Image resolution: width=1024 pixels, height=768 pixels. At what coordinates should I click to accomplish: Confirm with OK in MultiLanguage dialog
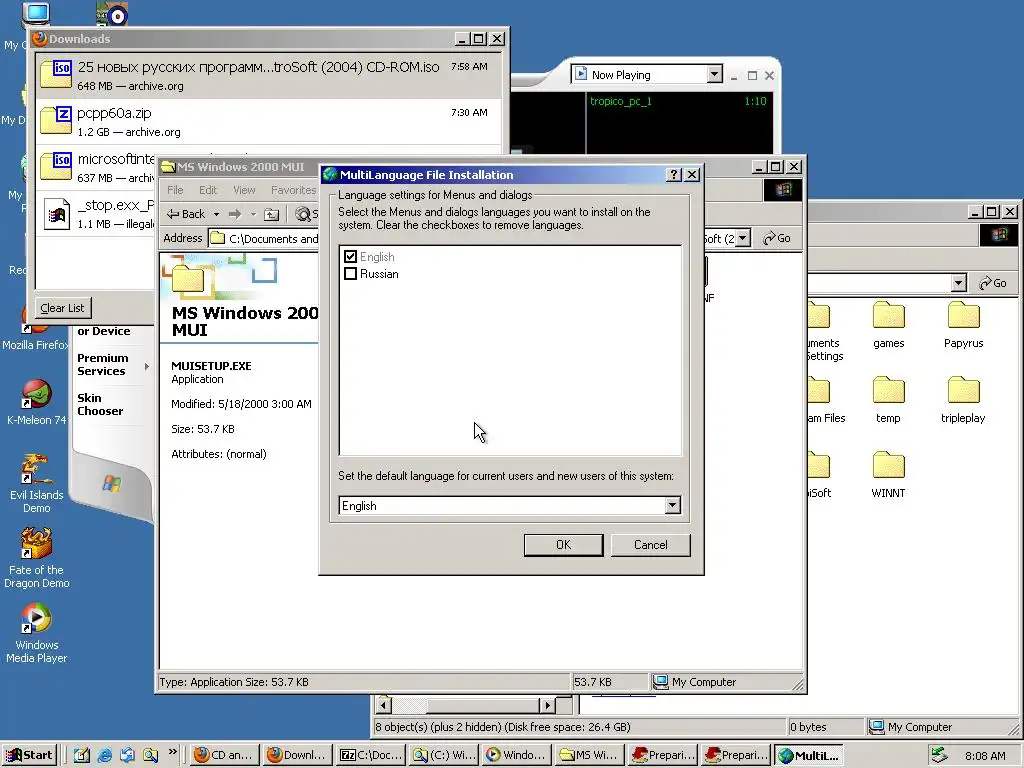click(x=563, y=545)
